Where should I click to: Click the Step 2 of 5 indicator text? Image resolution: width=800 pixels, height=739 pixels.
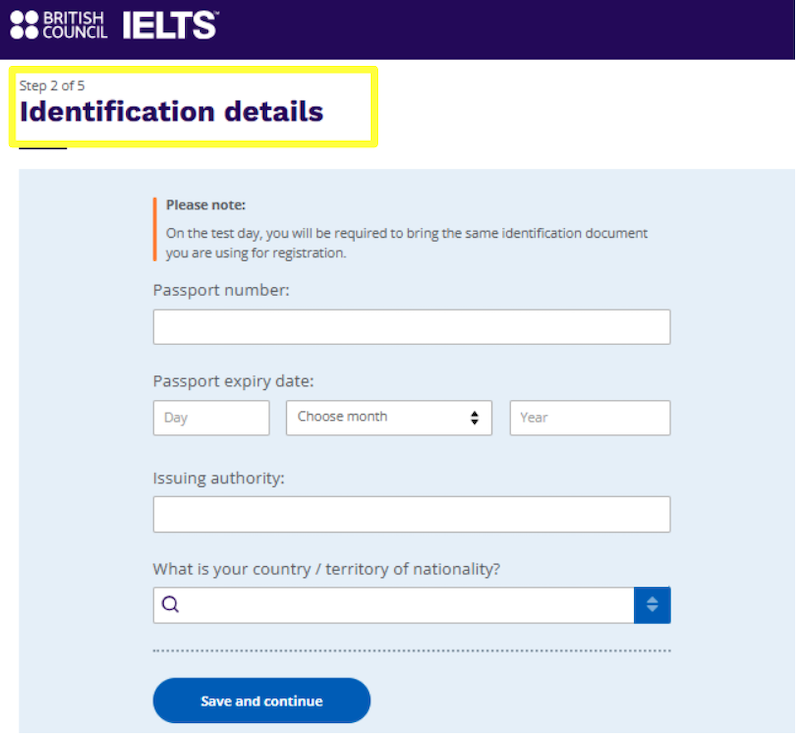coord(52,85)
